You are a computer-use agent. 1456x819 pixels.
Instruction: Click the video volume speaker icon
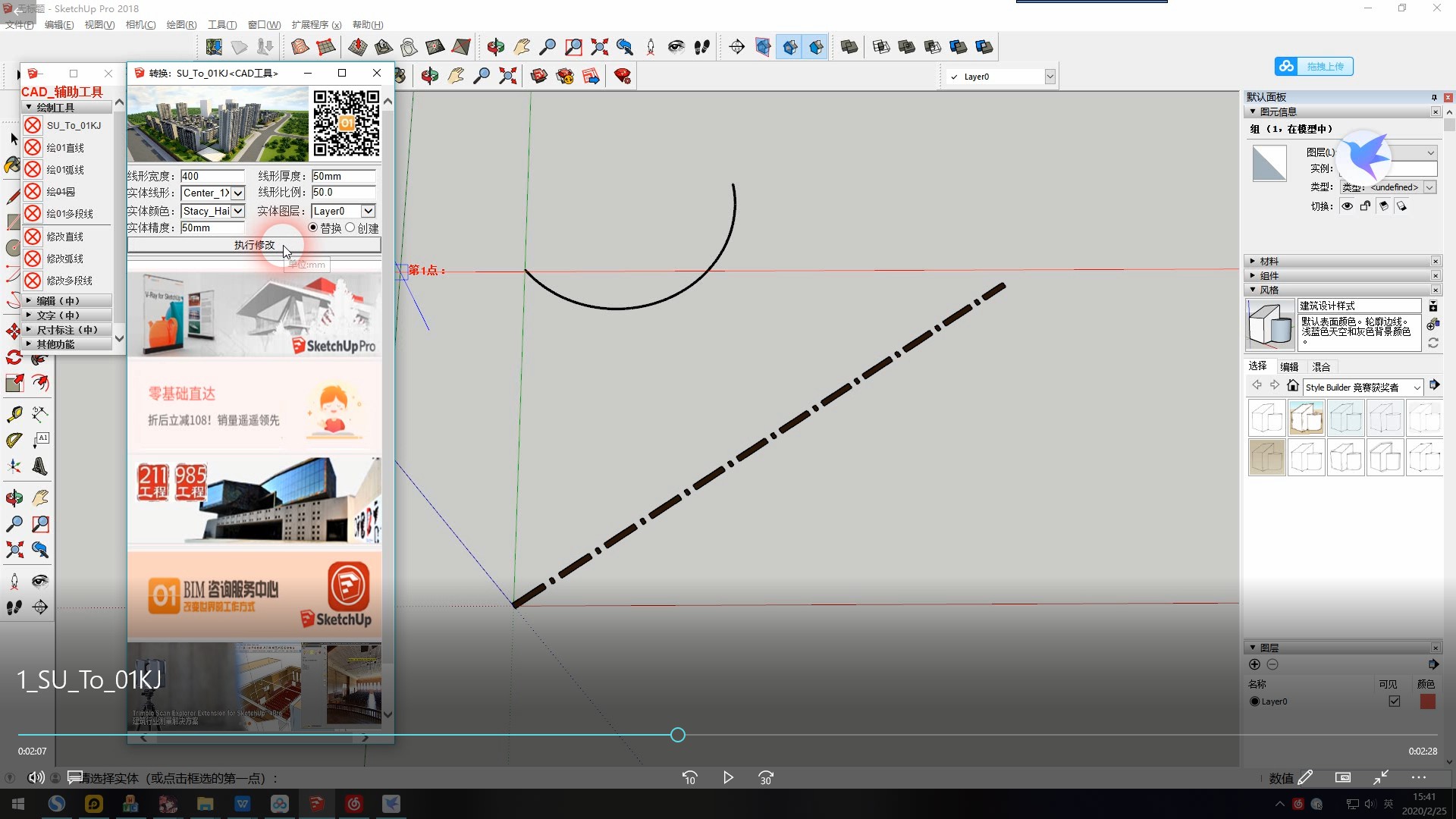(36, 777)
